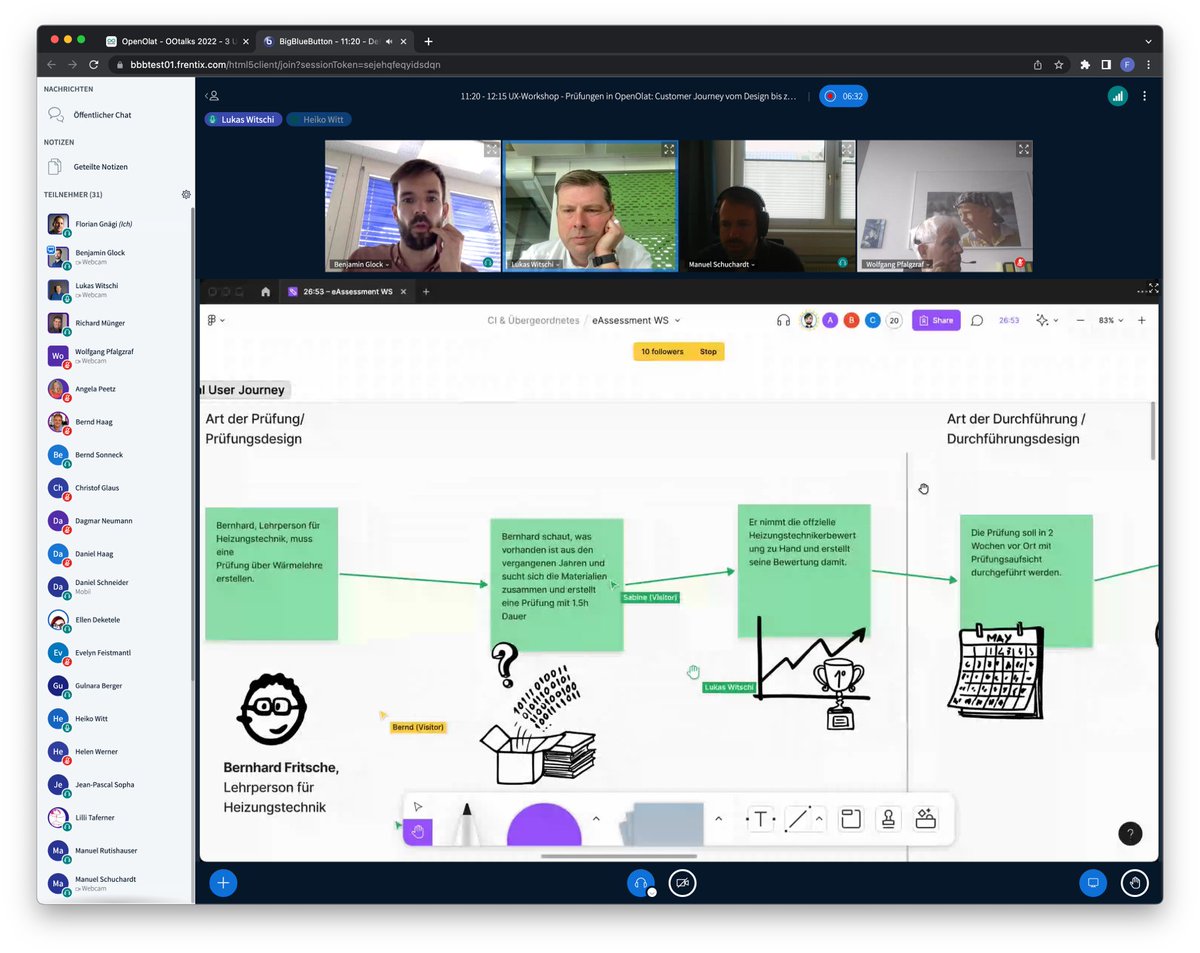Select the hand tool
Image resolution: width=1200 pixels, height=953 pixels.
[x=418, y=832]
